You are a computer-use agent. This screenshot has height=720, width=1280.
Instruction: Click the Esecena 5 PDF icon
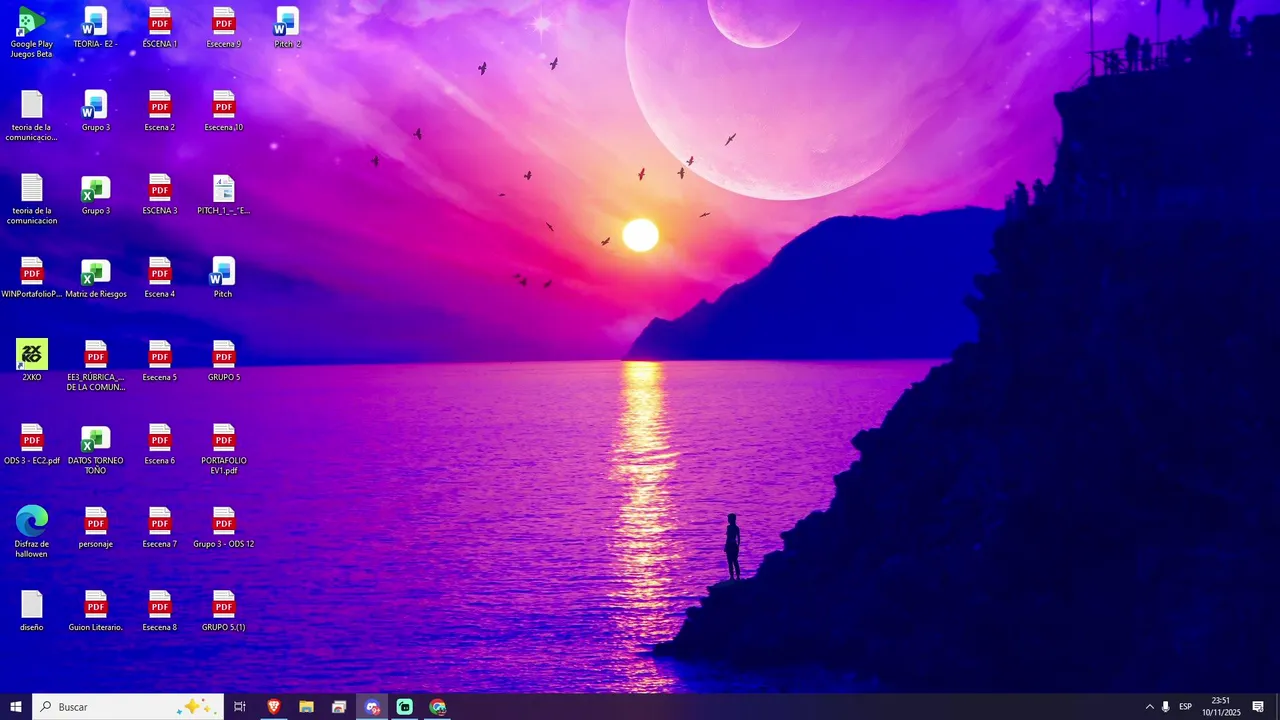pos(160,361)
